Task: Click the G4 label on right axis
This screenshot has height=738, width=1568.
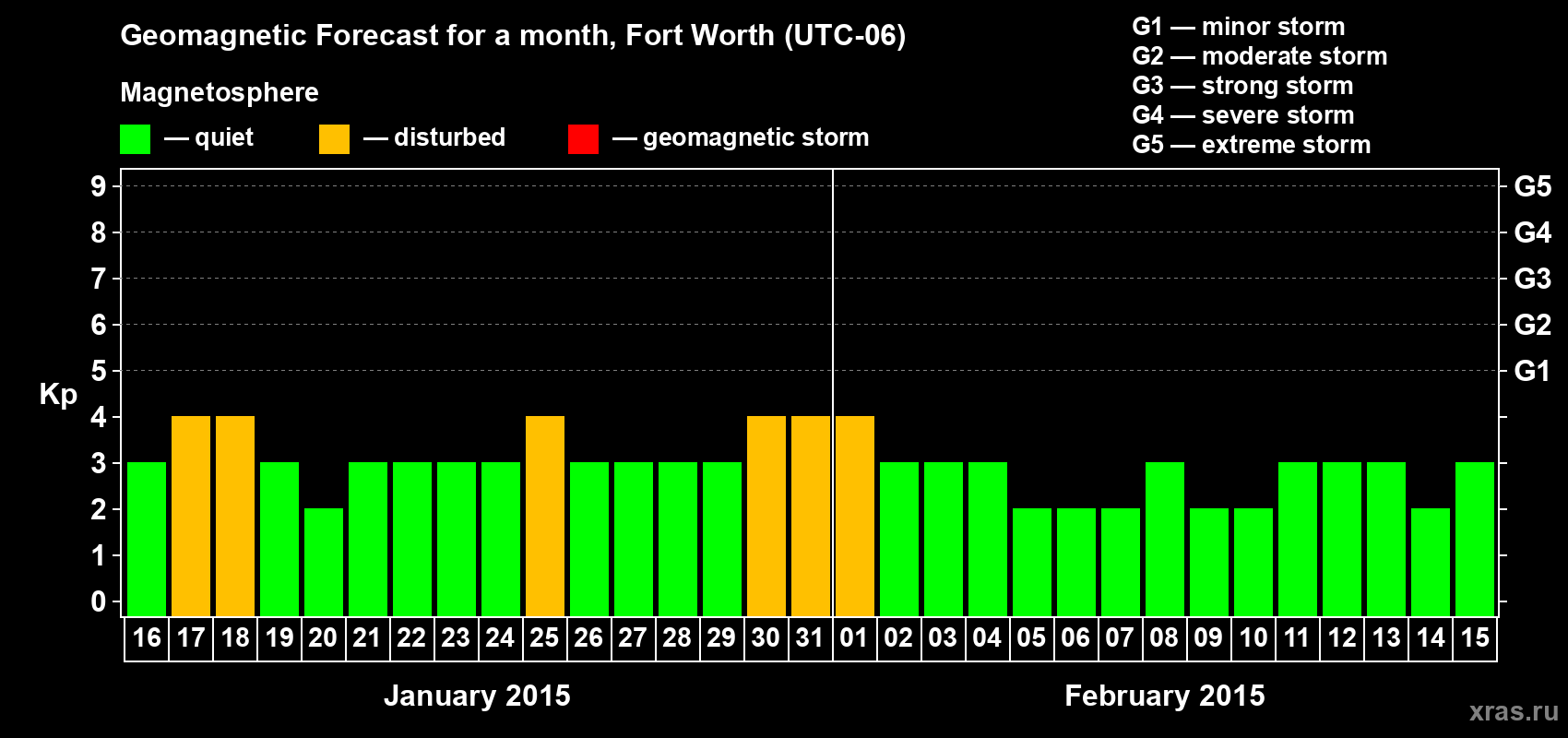Action: (1533, 232)
